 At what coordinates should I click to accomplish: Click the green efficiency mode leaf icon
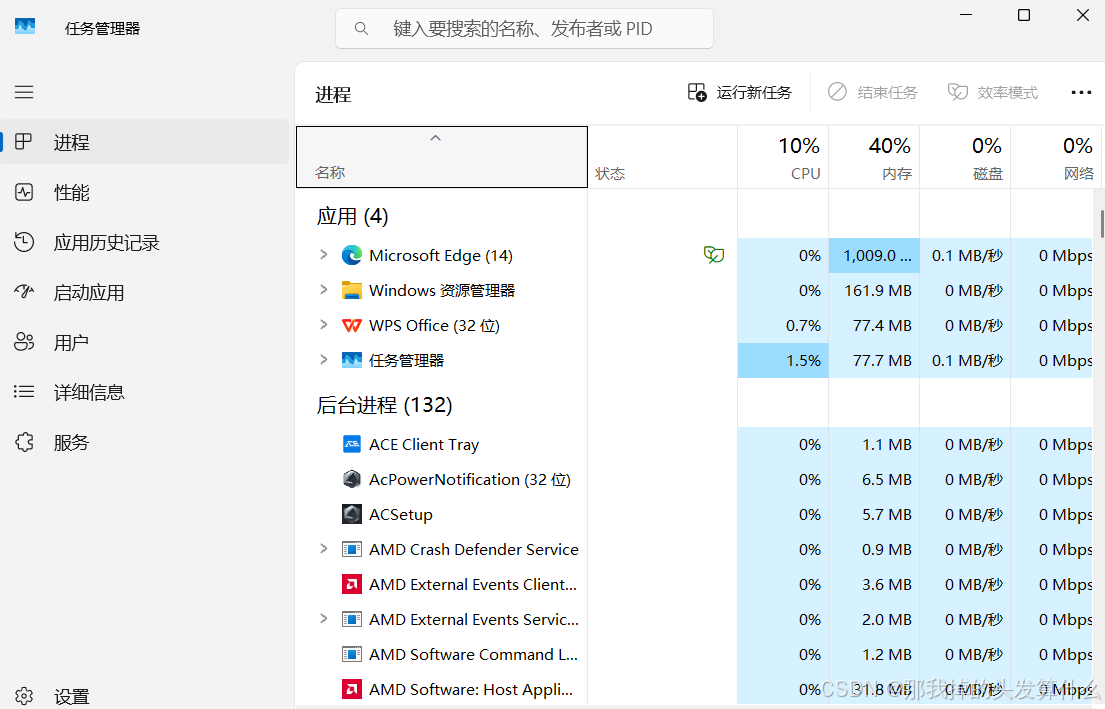(x=714, y=255)
